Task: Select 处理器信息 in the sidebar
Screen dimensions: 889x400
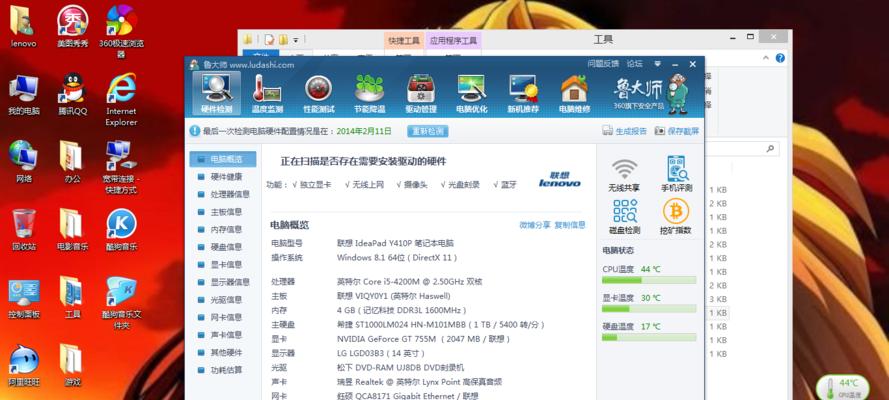Action: (222, 194)
